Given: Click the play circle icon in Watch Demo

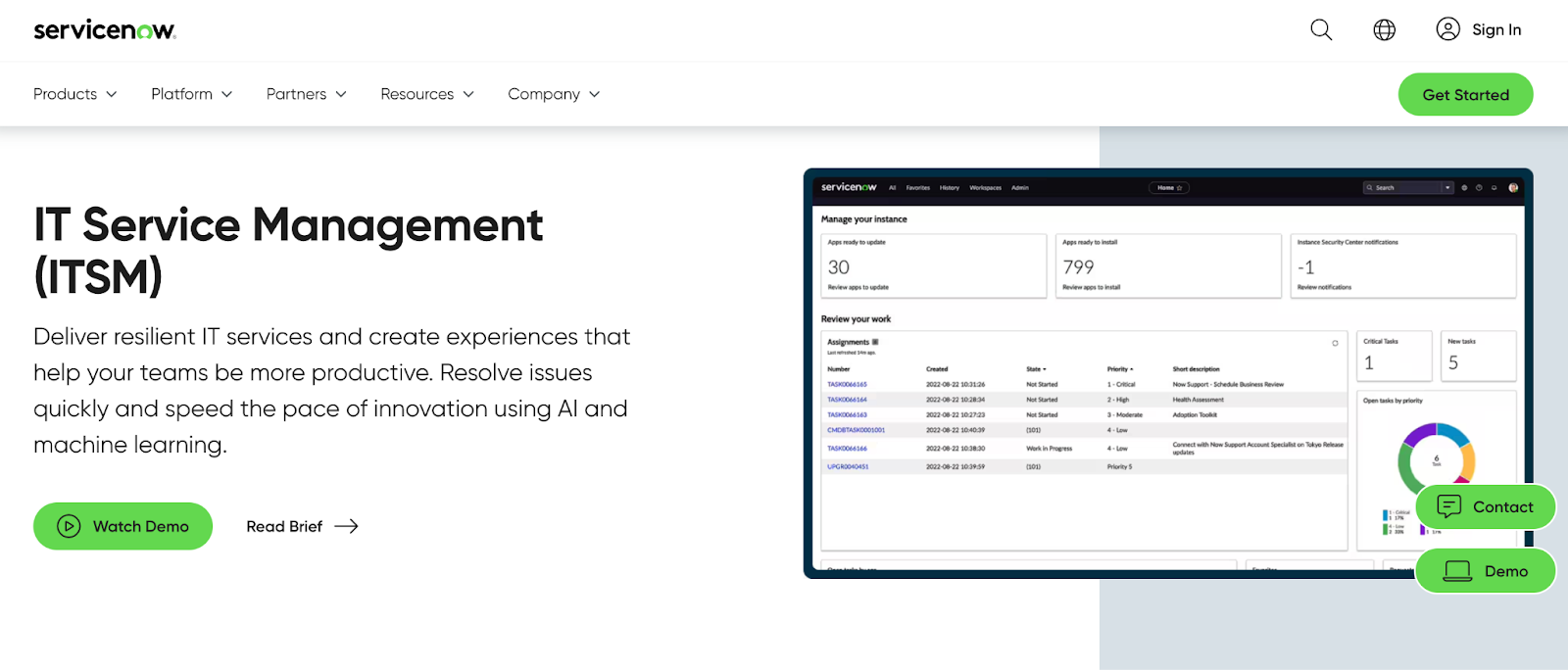Looking at the screenshot, I should tap(69, 526).
